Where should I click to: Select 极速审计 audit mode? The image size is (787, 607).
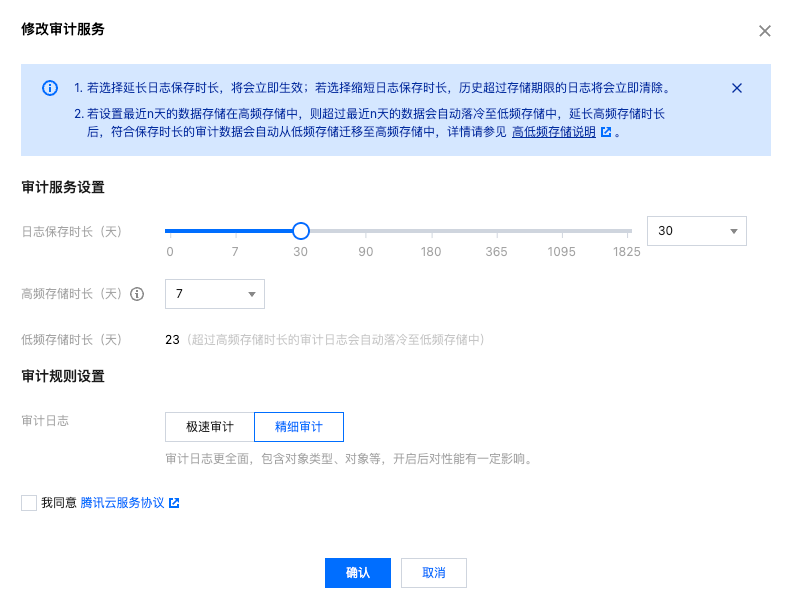point(210,427)
